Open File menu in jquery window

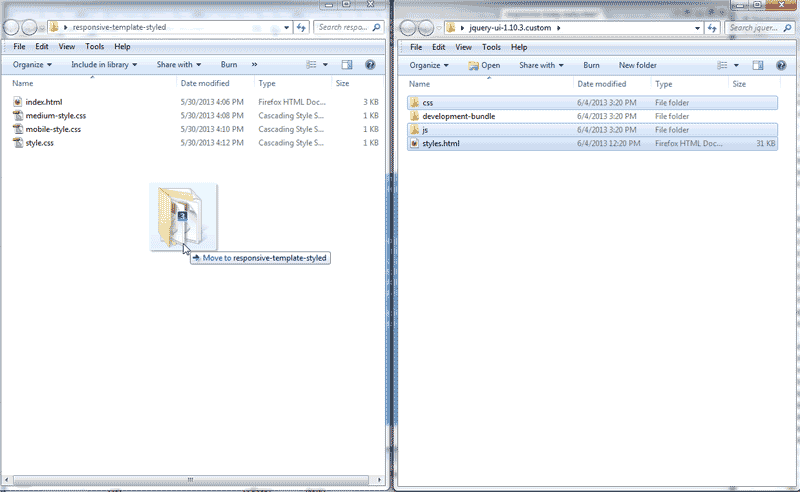pos(416,47)
